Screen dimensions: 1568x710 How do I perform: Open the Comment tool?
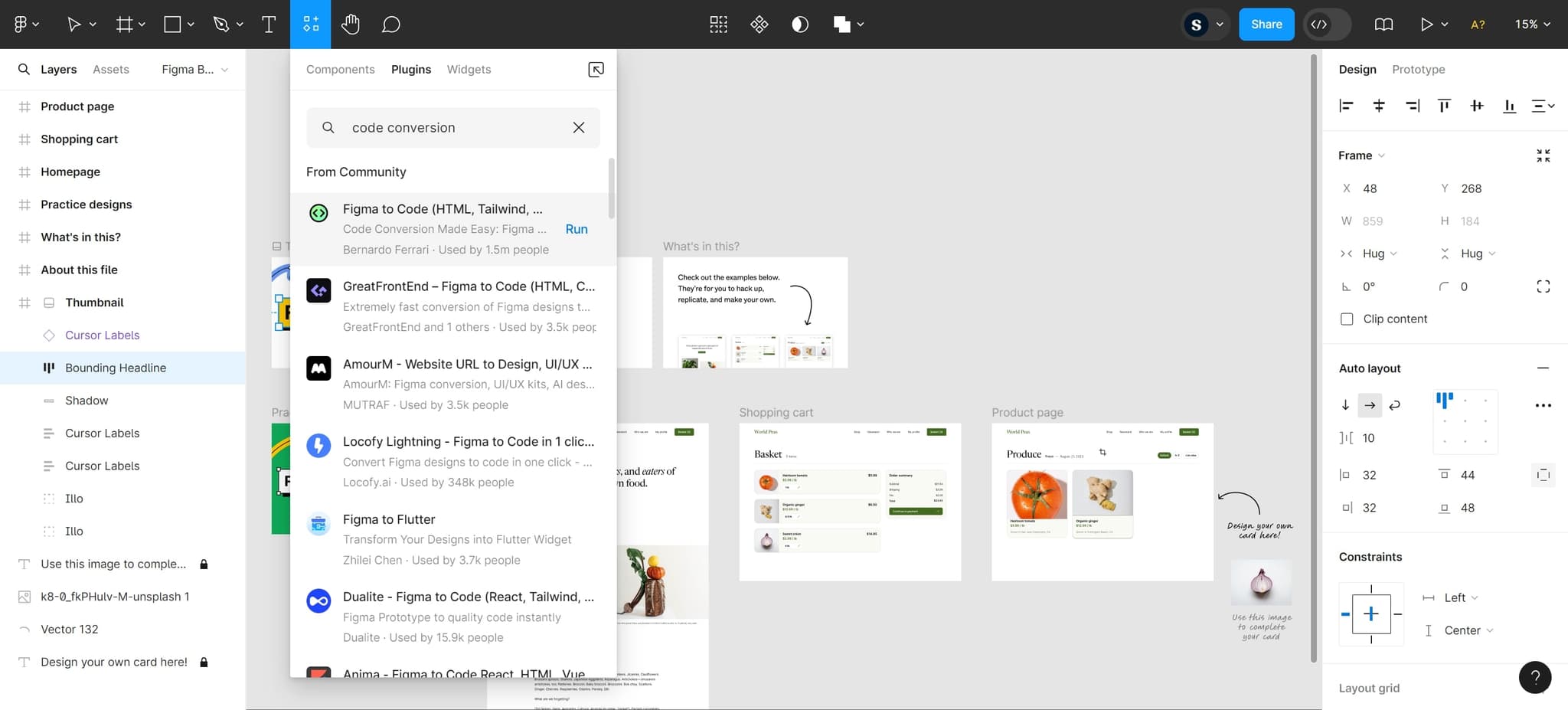coord(390,25)
